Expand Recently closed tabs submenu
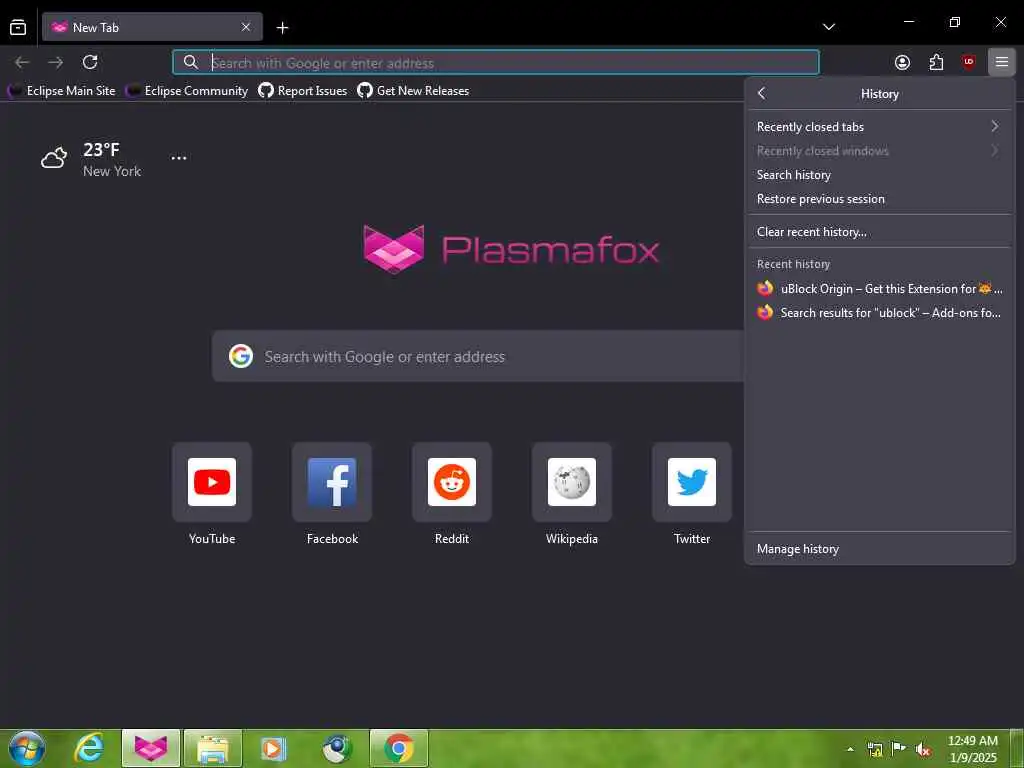The height and width of the screenshot is (768, 1024). (879, 127)
